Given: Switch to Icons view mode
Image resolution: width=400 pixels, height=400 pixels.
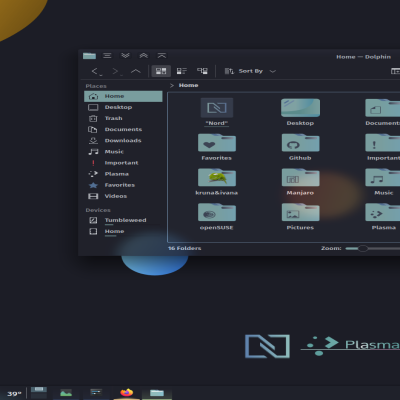Looking at the screenshot, I should [x=161, y=71].
